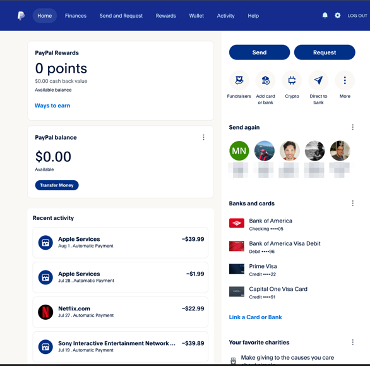Viewport: 370px width, 366px height.
Task: Click Transfer Money button
Action: tap(57, 185)
